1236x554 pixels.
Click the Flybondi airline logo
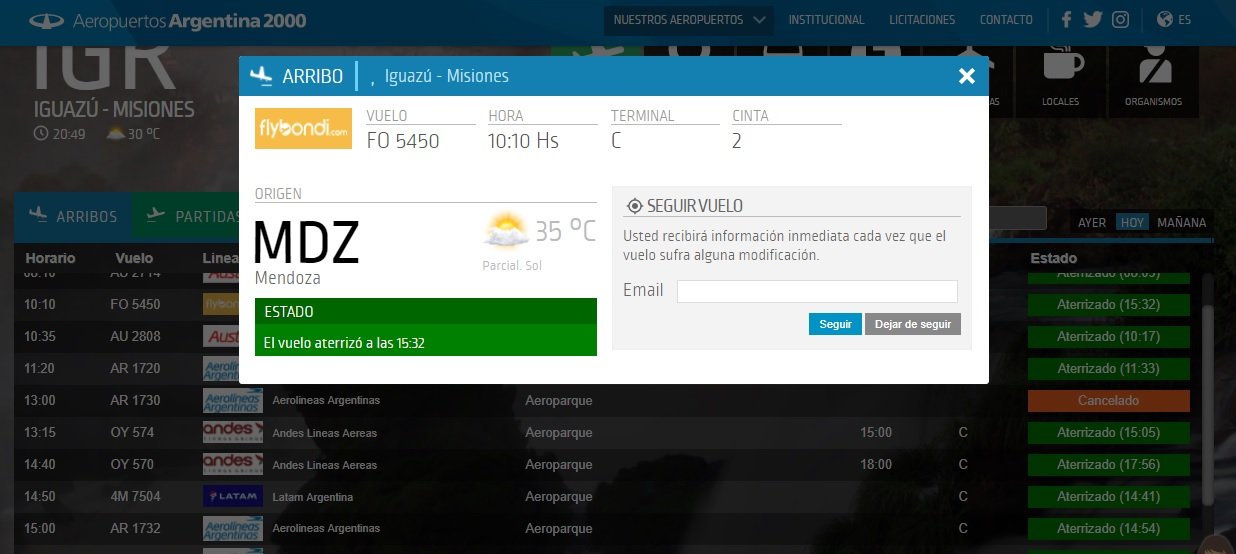click(x=303, y=129)
